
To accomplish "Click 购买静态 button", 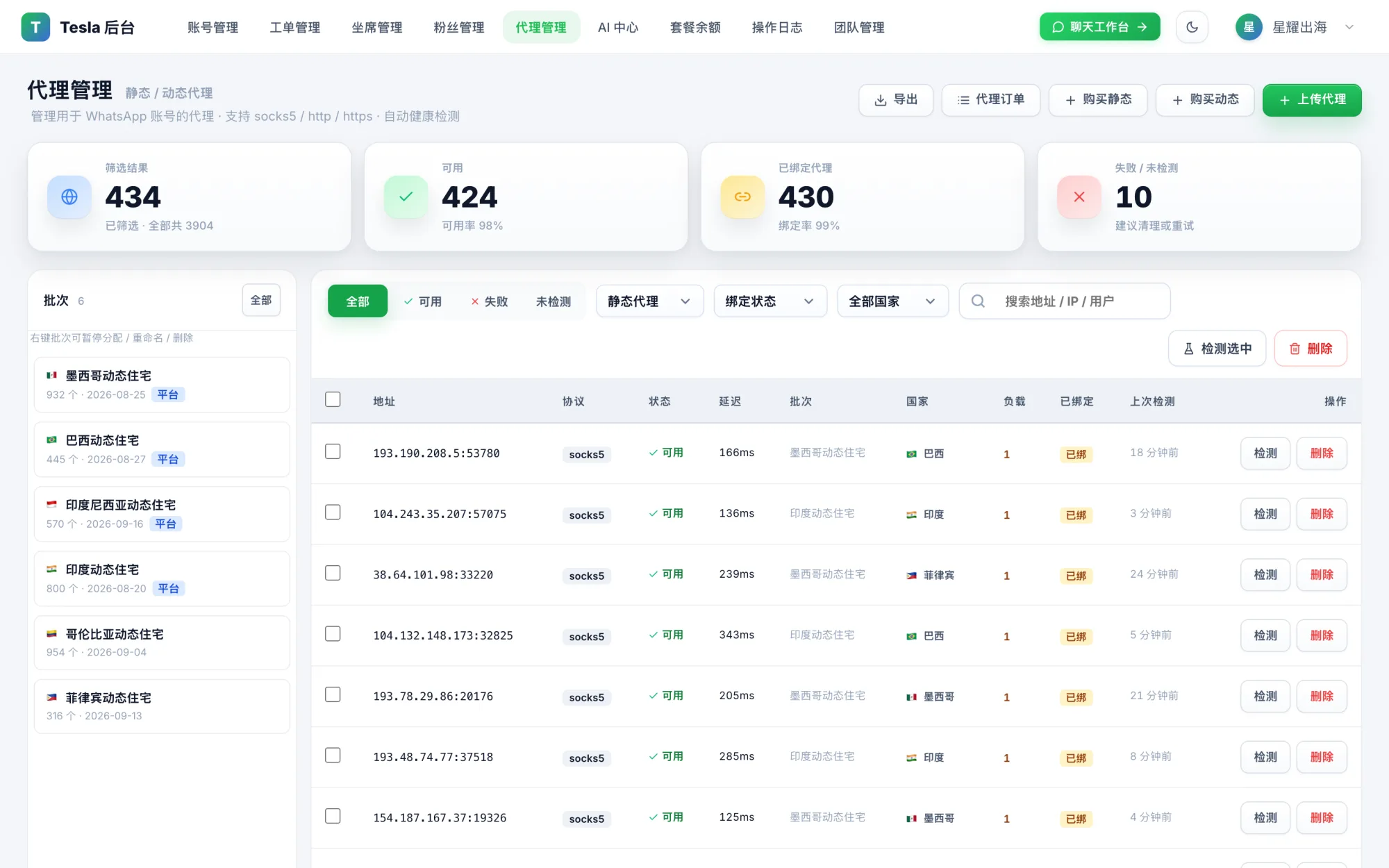I will coord(1098,99).
